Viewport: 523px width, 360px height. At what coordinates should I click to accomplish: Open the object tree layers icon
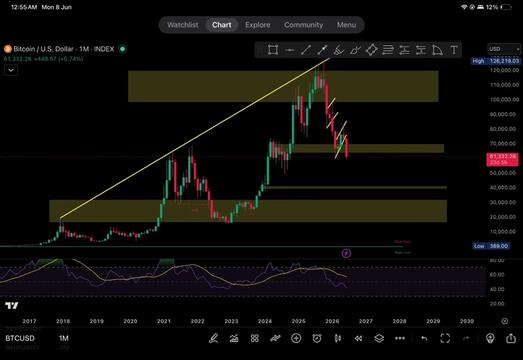pyautogui.click(x=379, y=338)
